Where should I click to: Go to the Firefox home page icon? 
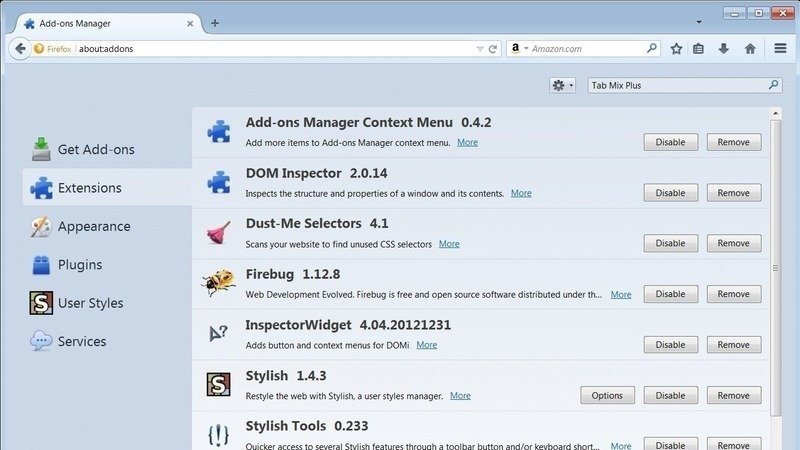[750, 49]
